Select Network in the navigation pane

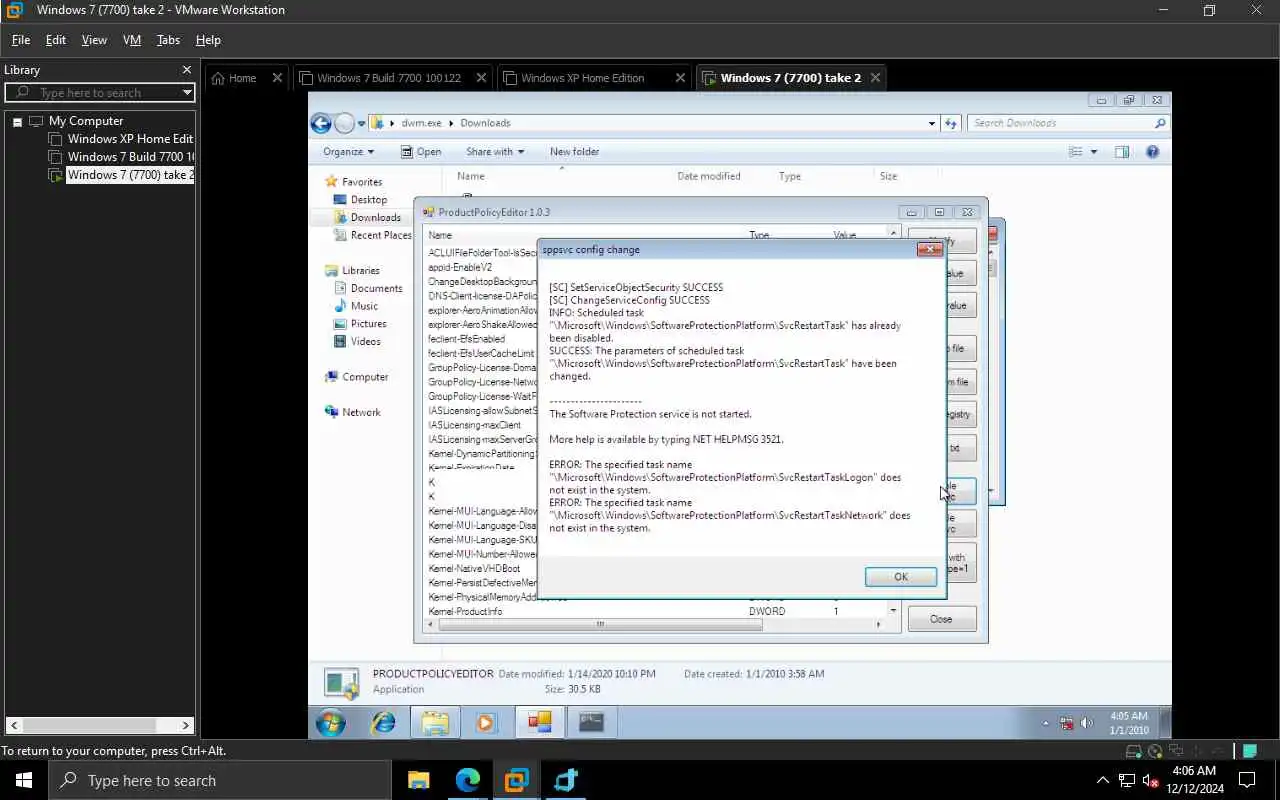[x=352, y=412]
